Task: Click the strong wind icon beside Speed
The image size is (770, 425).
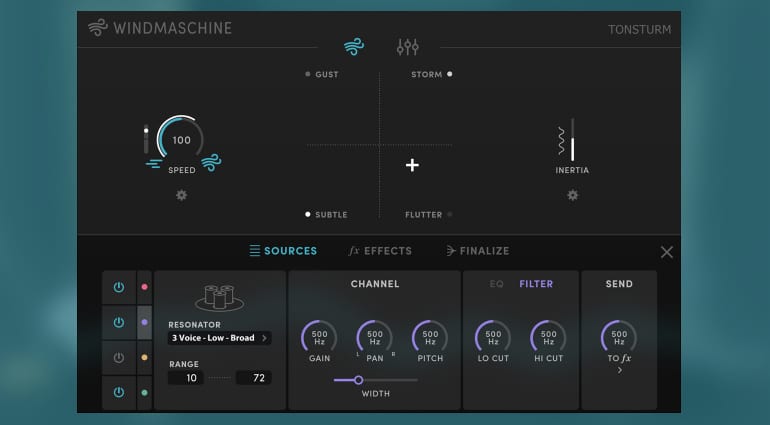Action: pos(211,163)
